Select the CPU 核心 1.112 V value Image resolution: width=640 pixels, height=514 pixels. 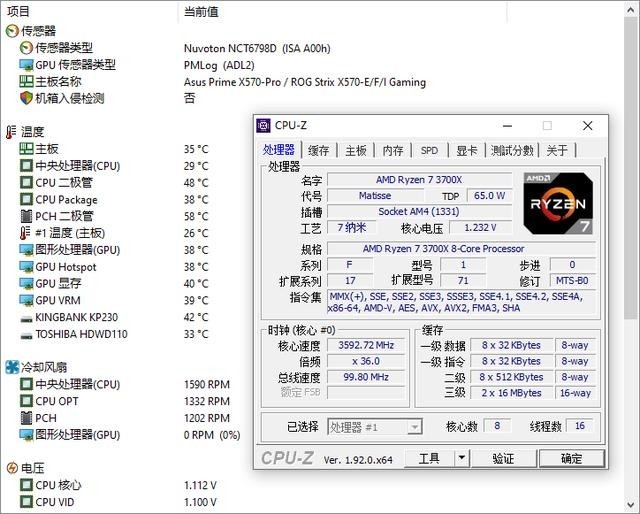[x=200, y=485]
